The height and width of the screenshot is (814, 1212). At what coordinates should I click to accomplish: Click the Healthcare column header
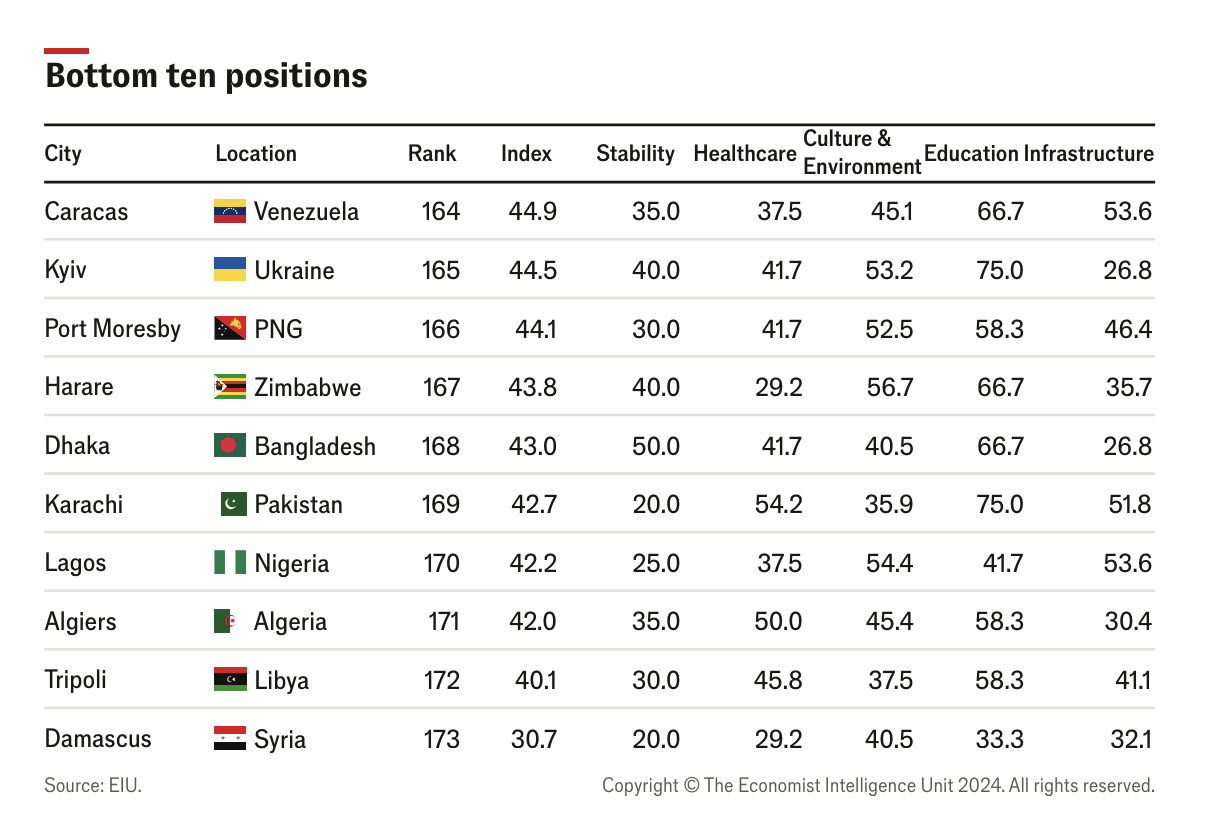745,153
